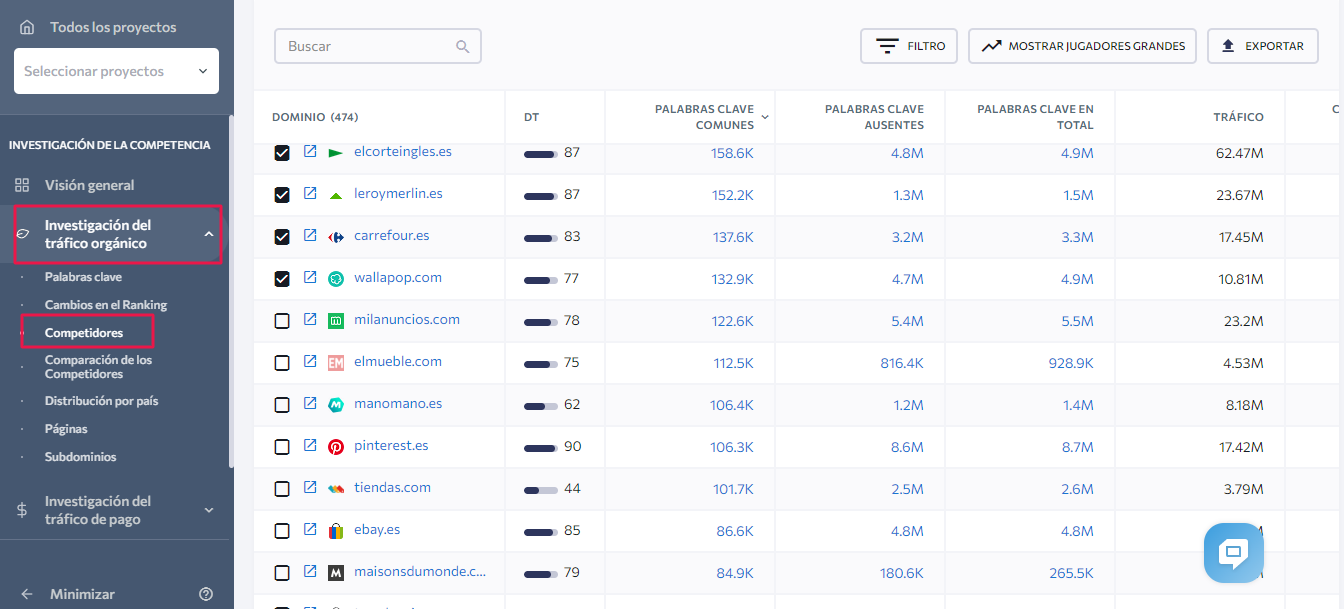This screenshot has width=1344, height=609.
Task: Uncheck the elcorteingles.es checkbox
Action: [x=282, y=153]
